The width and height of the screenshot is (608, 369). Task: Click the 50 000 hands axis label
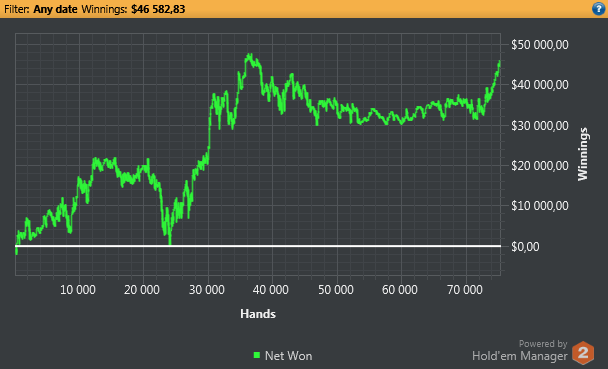(335, 290)
